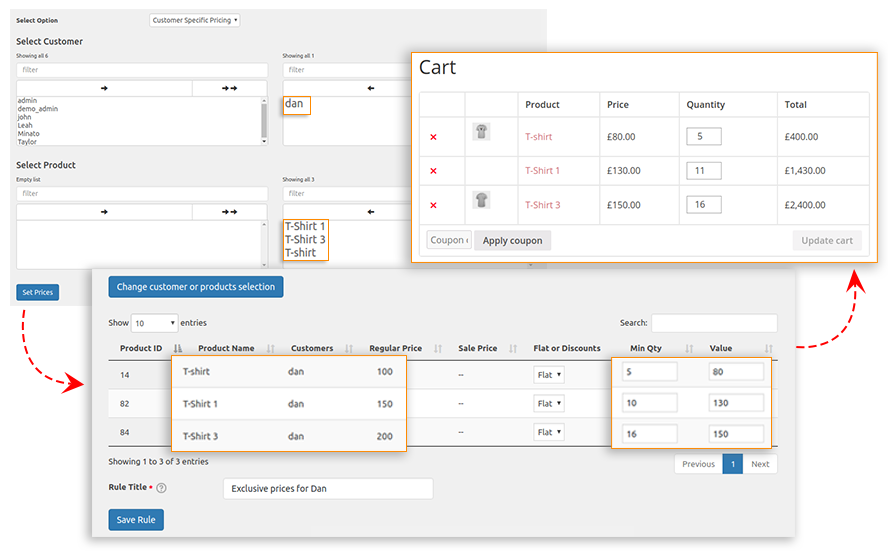This screenshot has width=888, height=557.
Task: Select demo_admin in customer list
Action: [x=37, y=109]
